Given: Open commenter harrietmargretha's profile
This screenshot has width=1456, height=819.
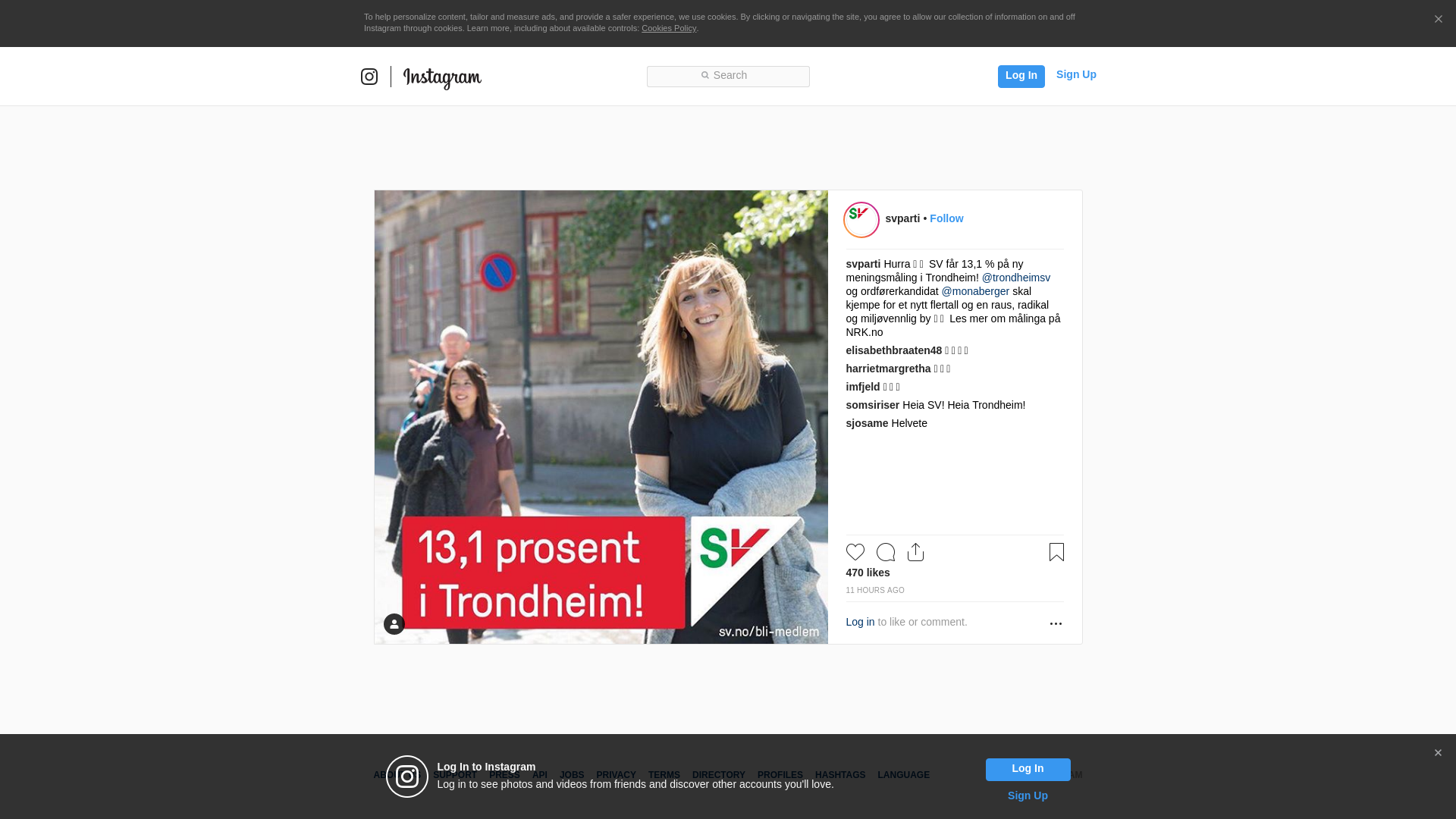Looking at the screenshot, I should (888, 369).
